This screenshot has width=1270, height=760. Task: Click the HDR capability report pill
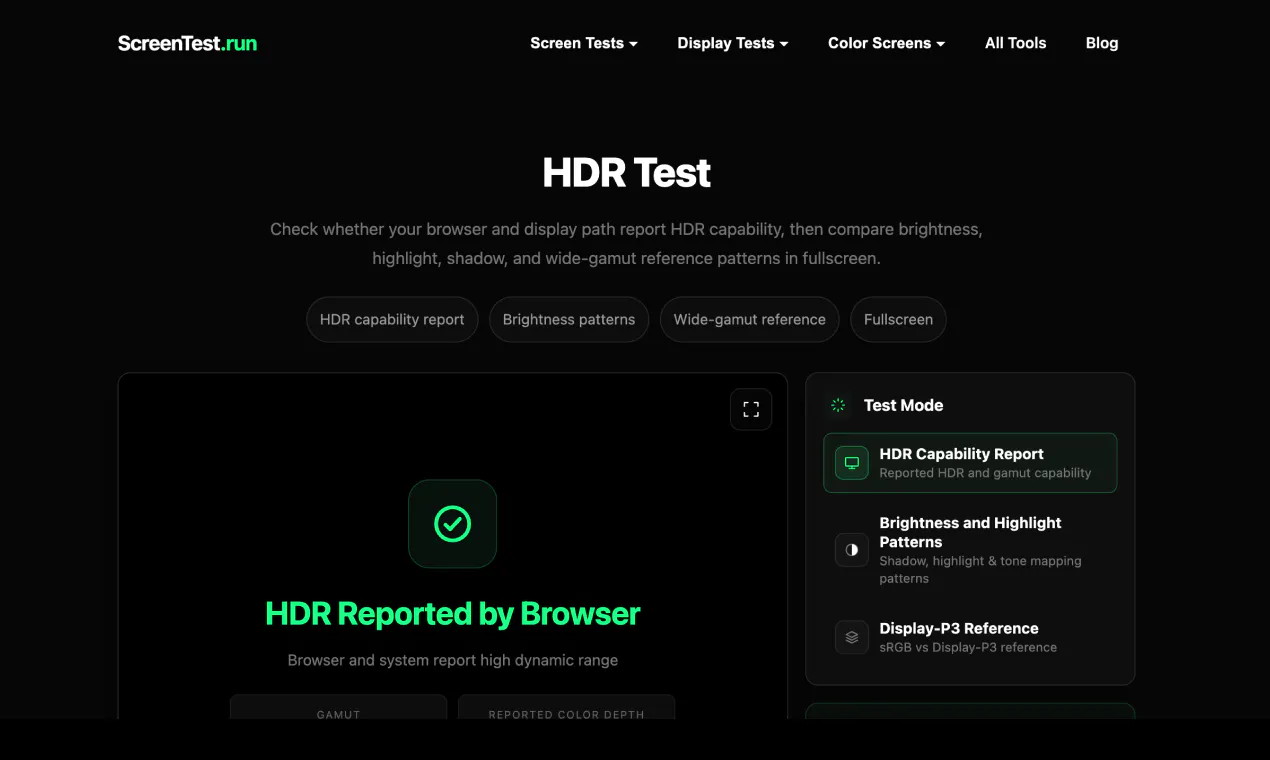[392, 320]
